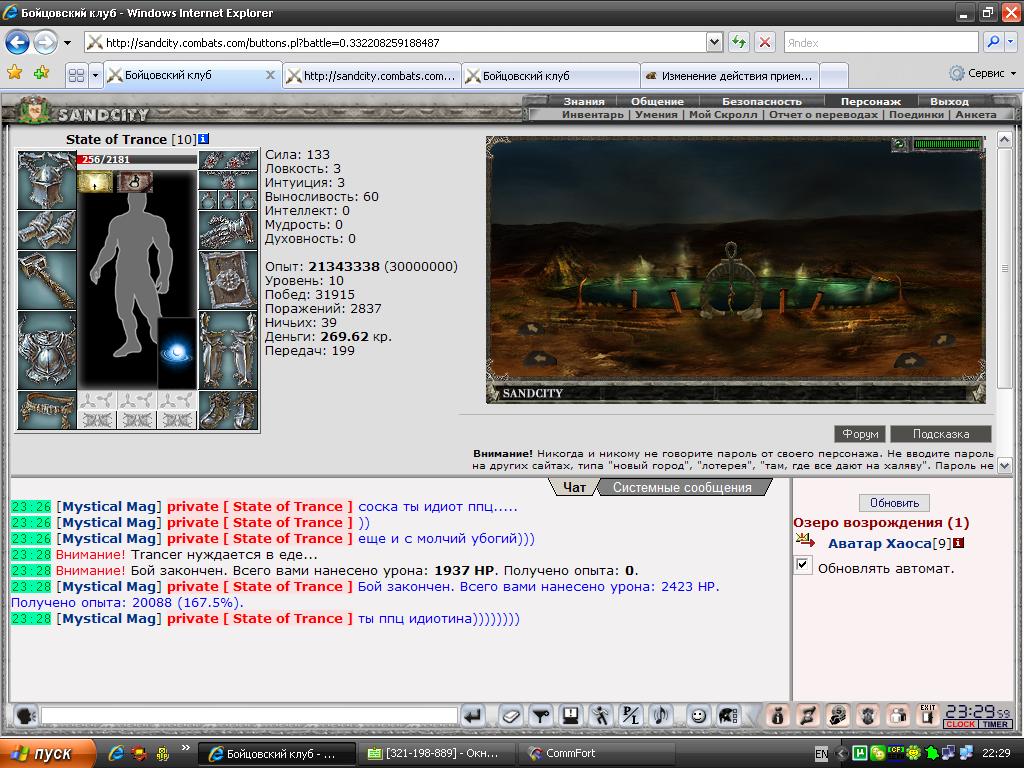Viewport: 1024px width, 768px height.
Task: Click the blue info icon next to State of Trance
Action: tap(203, 139)
